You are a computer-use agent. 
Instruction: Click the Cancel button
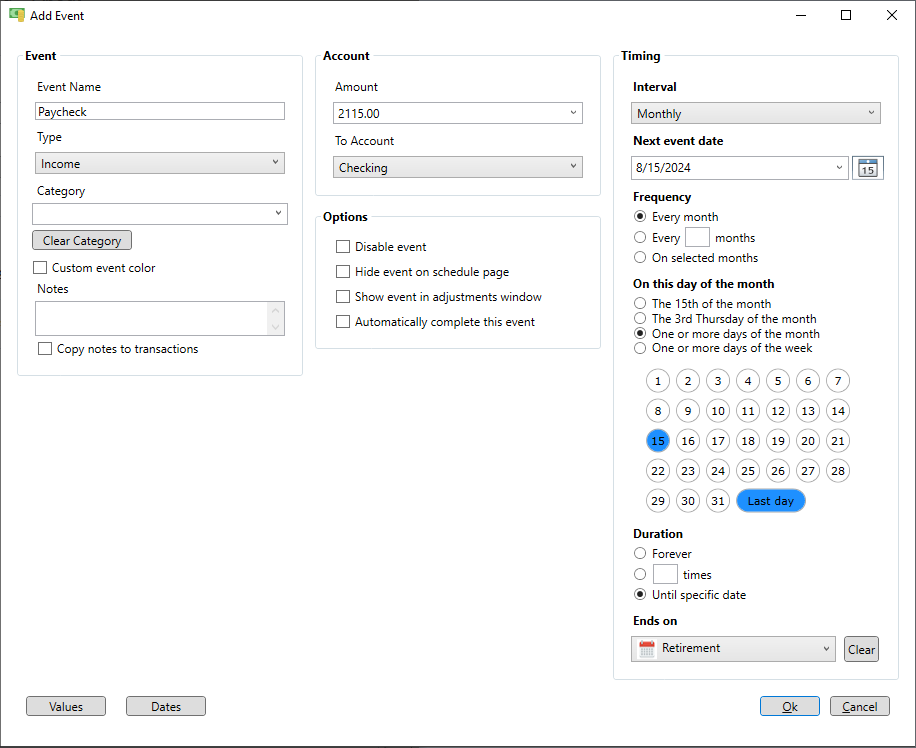(x=859, y=707)
